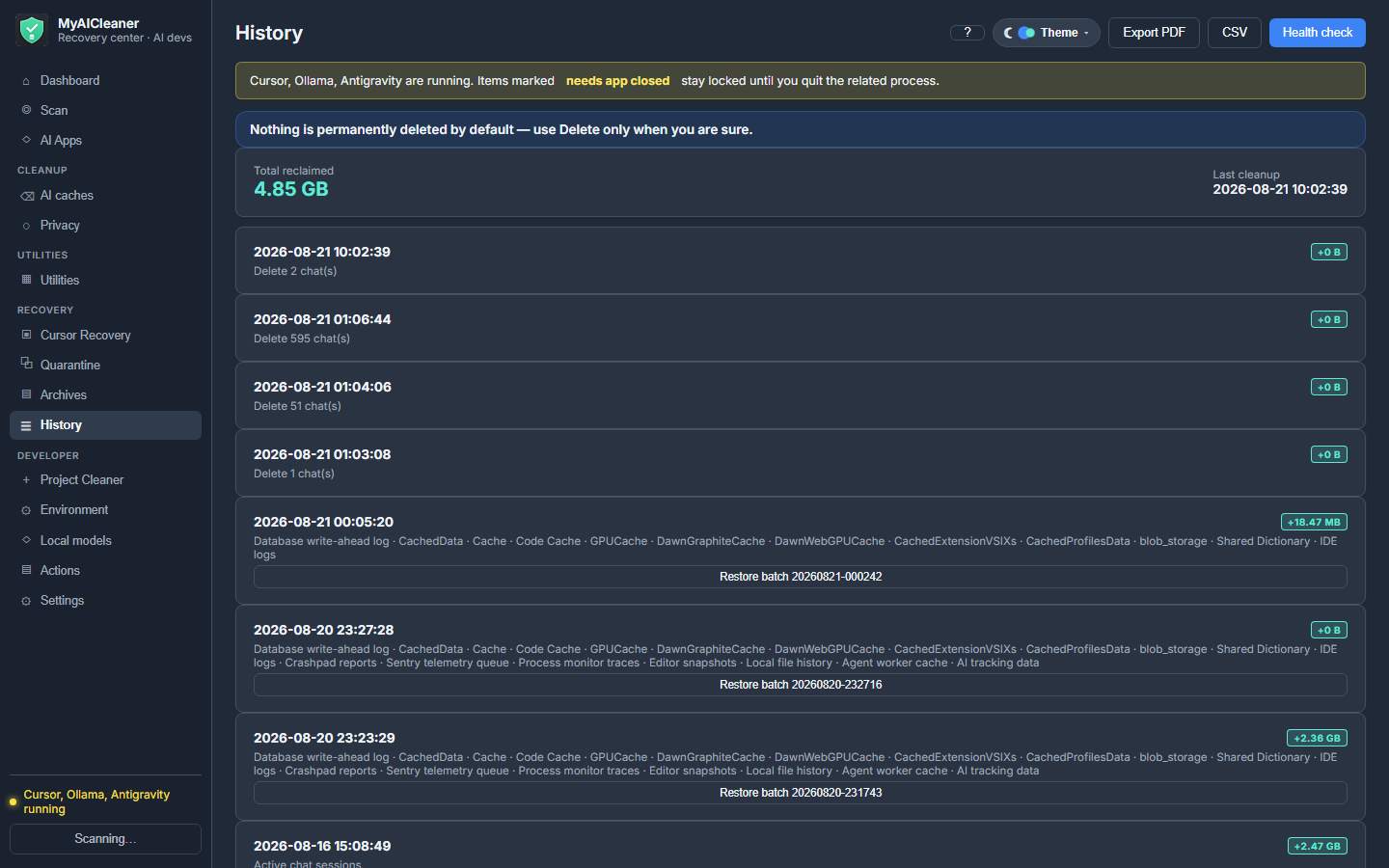Click the Environment icon in sidebar
Screen dimensions: 1389x868
(26, 510)
